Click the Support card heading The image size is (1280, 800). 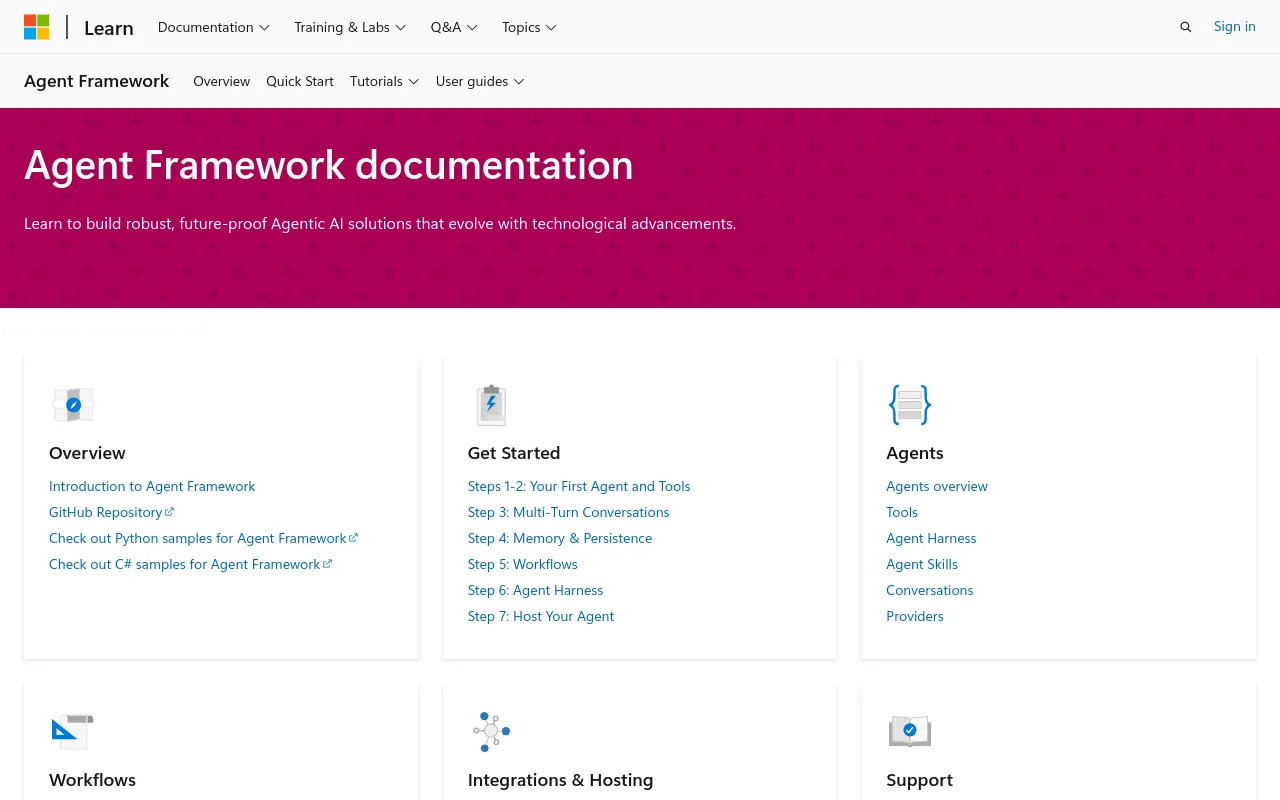tap(919, 780)
